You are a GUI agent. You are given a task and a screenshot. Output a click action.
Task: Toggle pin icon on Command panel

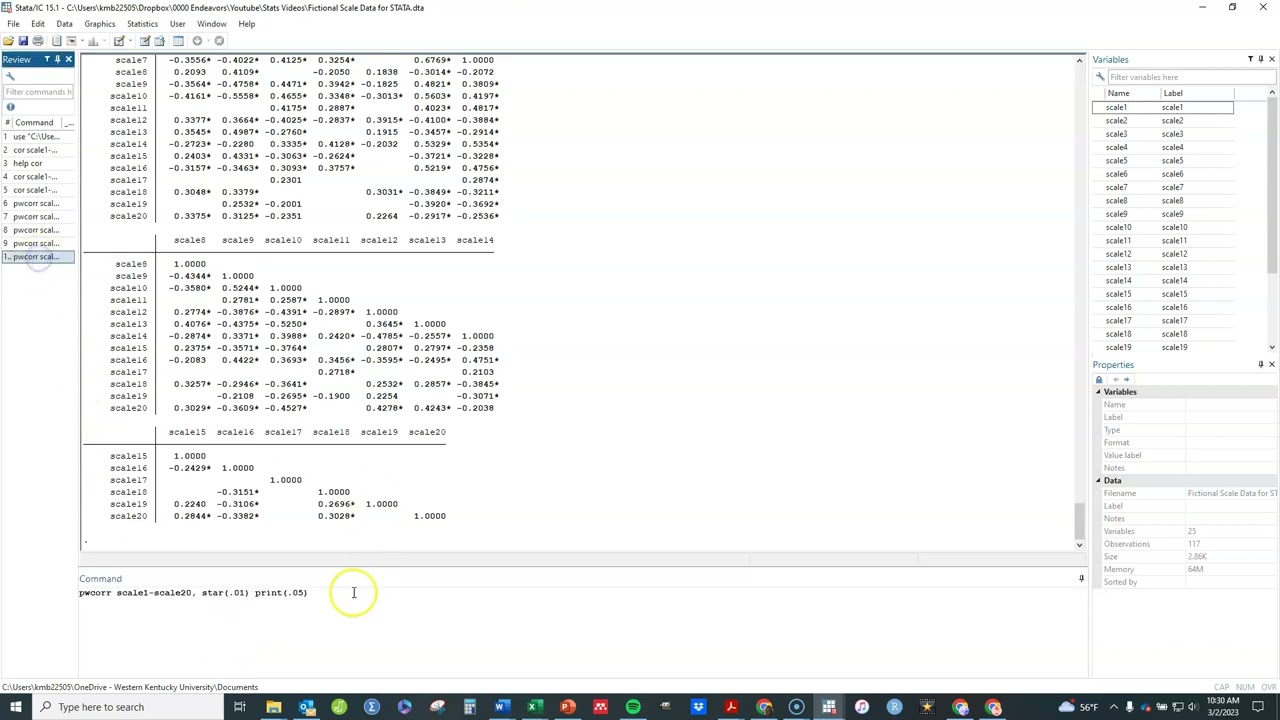[1081, 579]
